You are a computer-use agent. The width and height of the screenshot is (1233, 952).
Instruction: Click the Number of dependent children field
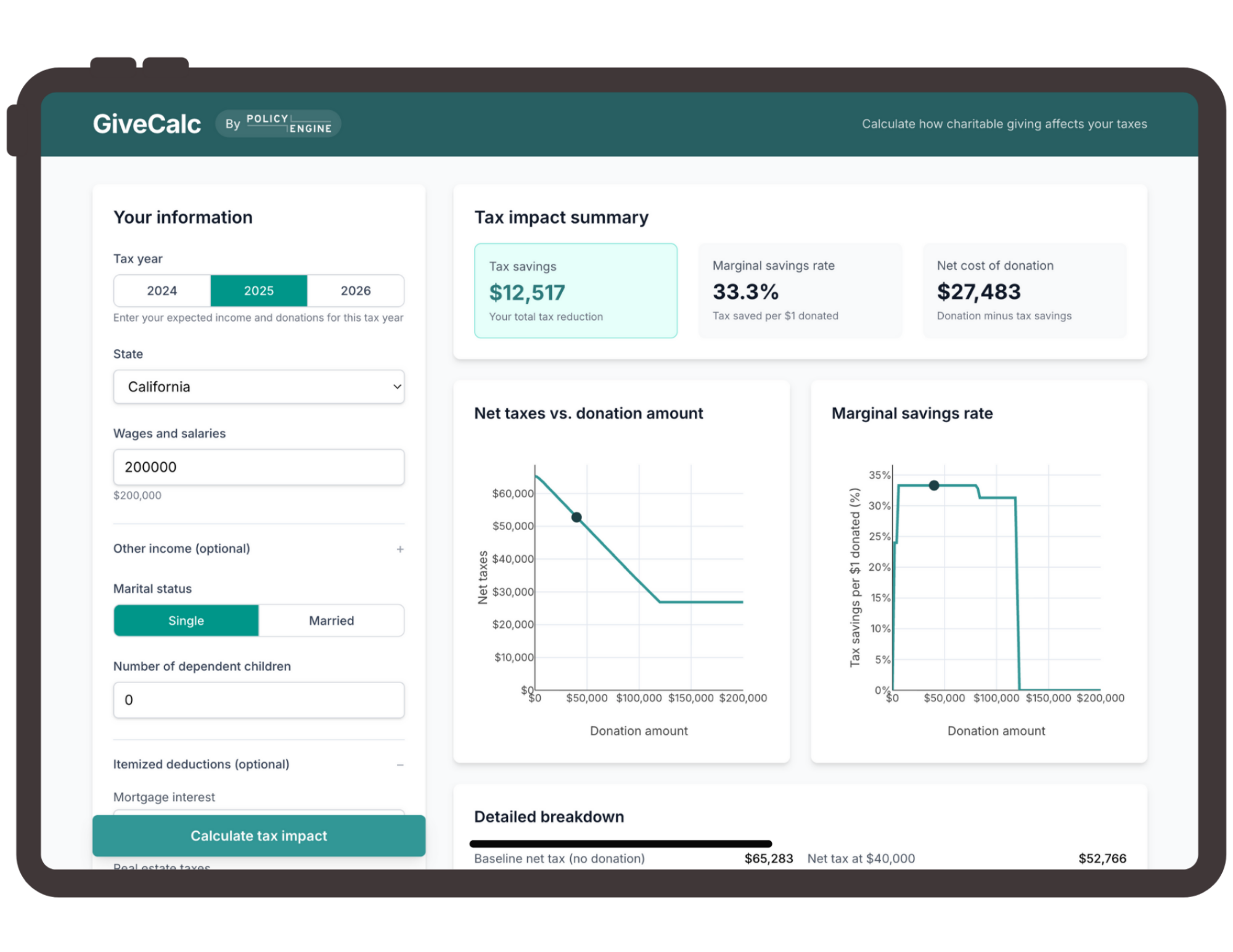pyautogui.click(x=258, y=700)
